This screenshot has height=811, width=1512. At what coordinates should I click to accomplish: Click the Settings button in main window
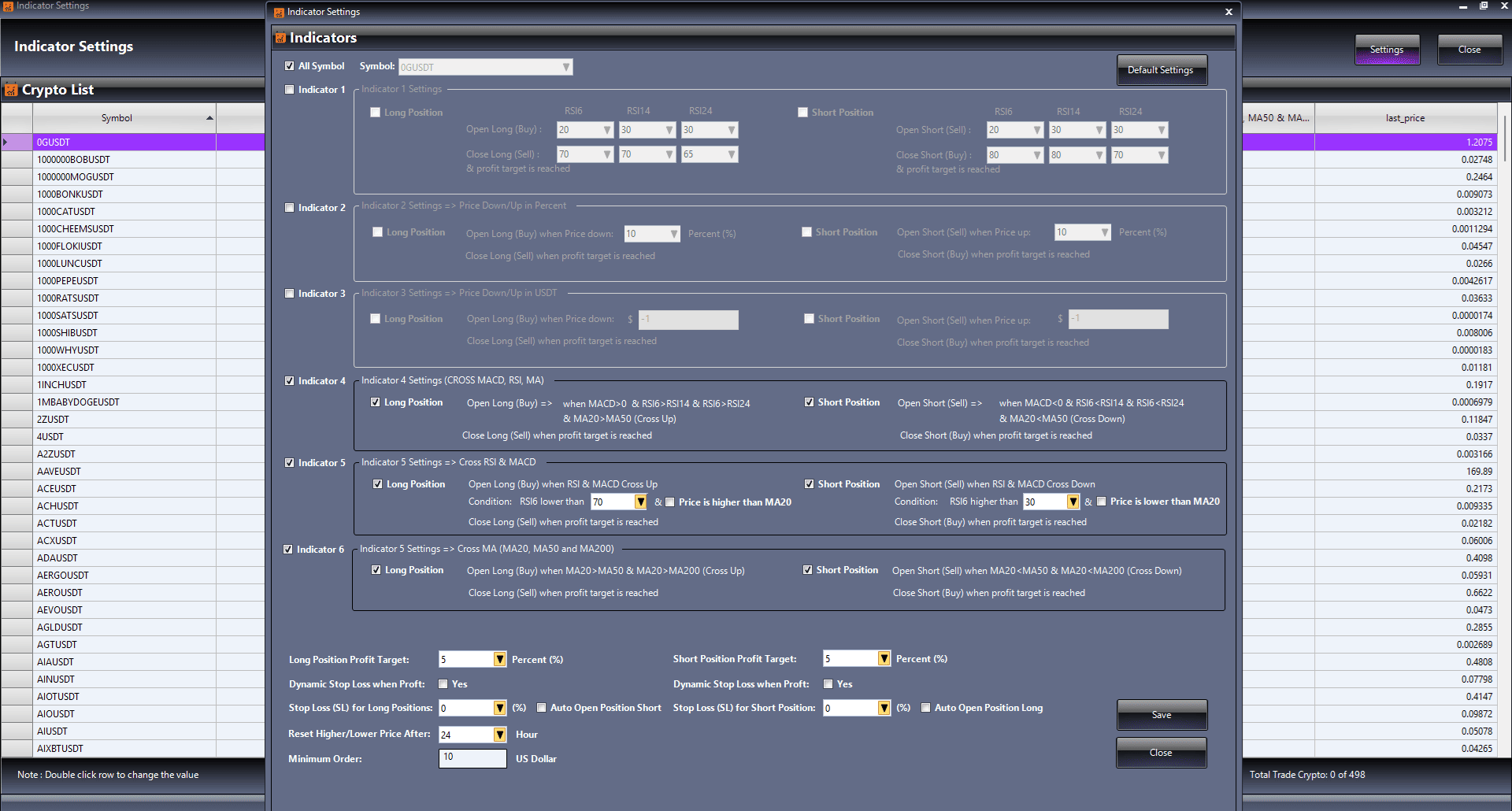(1386, 50)
